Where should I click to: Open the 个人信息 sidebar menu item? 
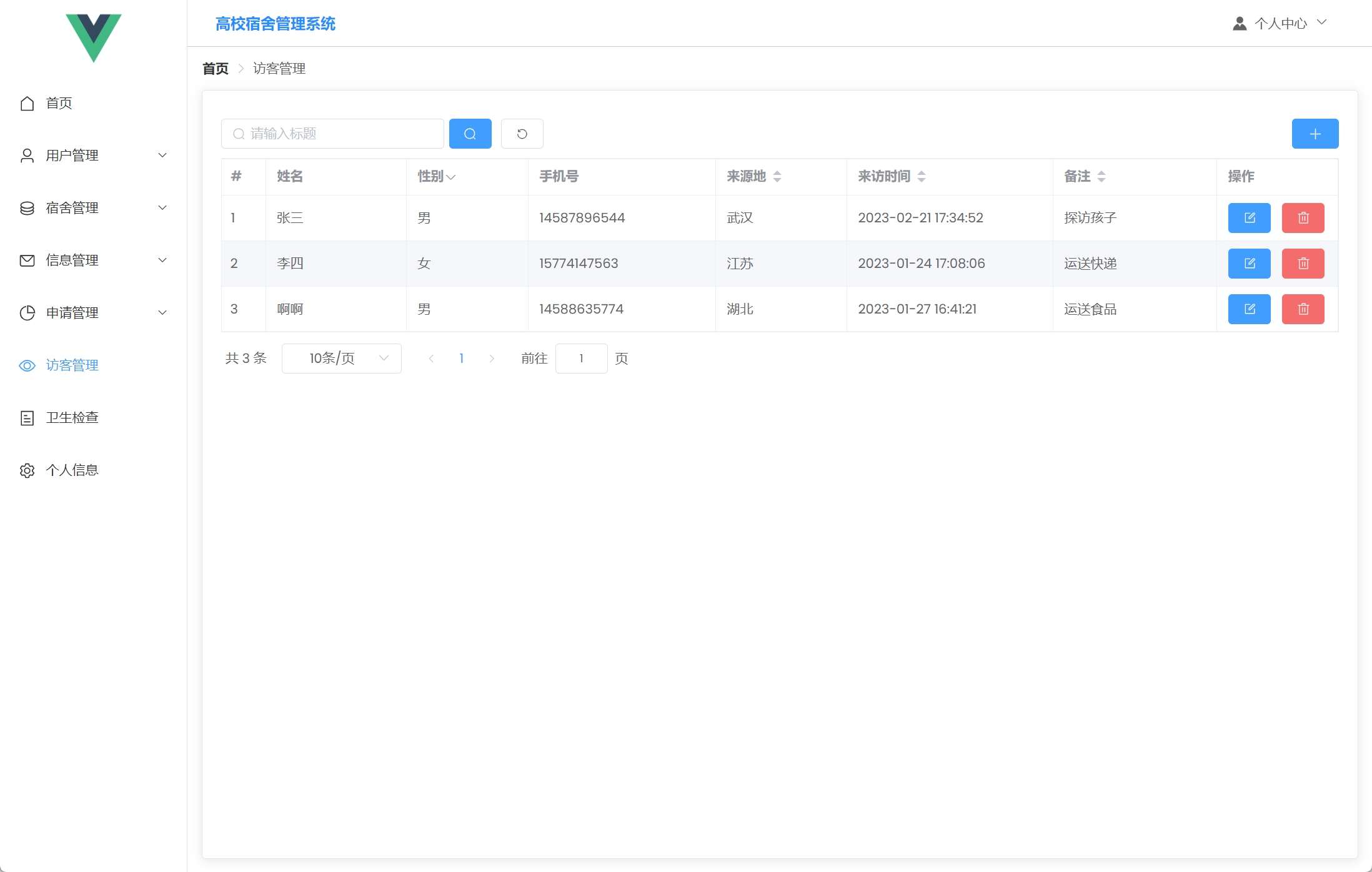pyautogui.click(x=72, y=470)
